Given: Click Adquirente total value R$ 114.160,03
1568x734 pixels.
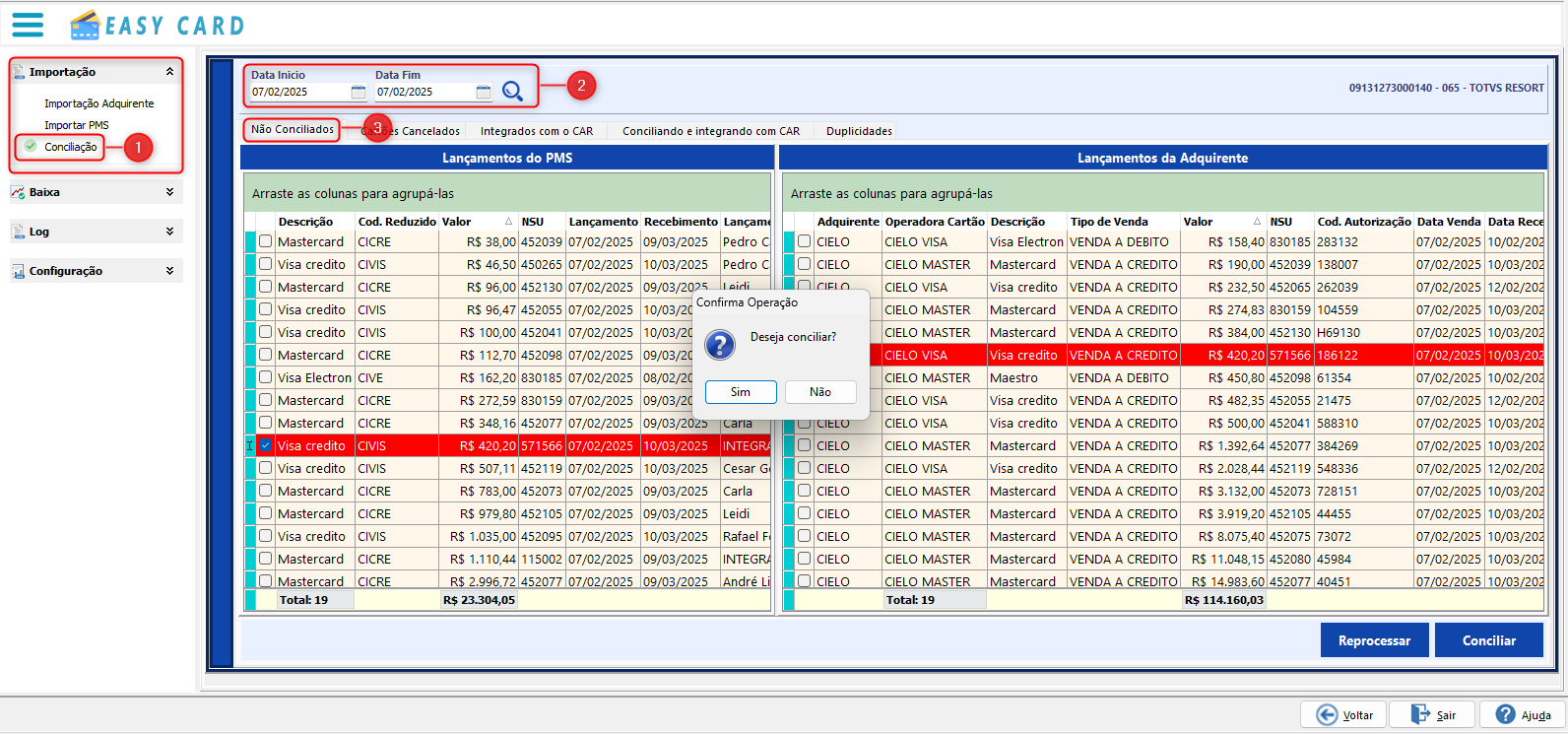Looking at the screenshot, I should click(x=1224, y=600).
